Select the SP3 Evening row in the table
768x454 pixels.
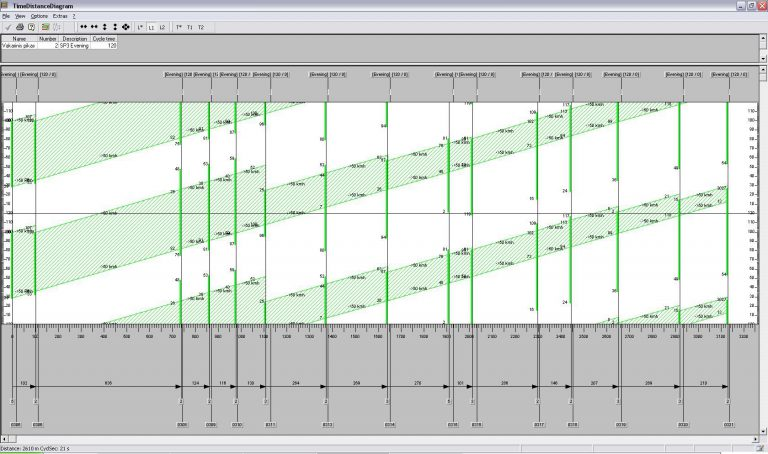tap(76, 46)
